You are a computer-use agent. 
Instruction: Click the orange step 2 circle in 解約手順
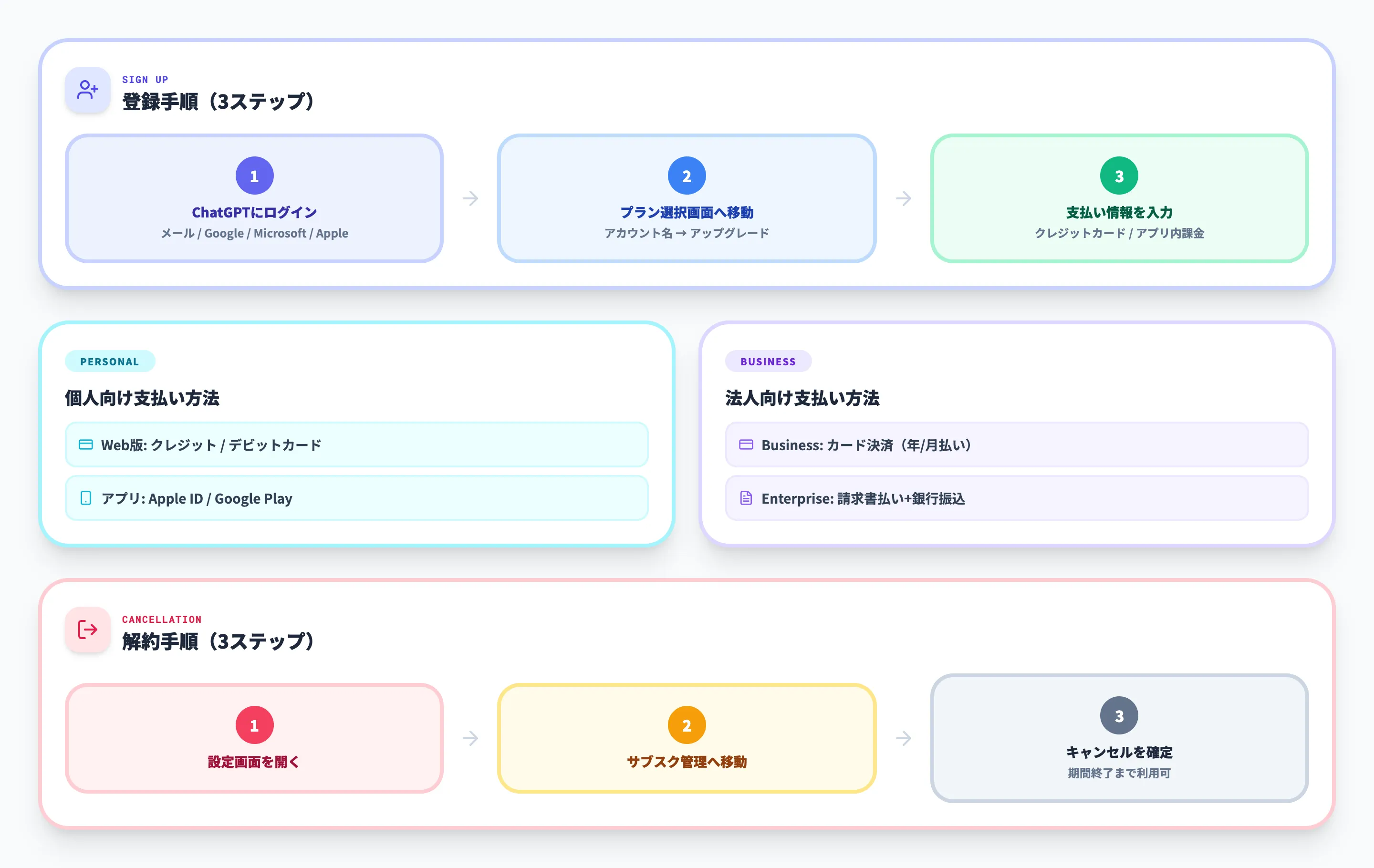687,725
